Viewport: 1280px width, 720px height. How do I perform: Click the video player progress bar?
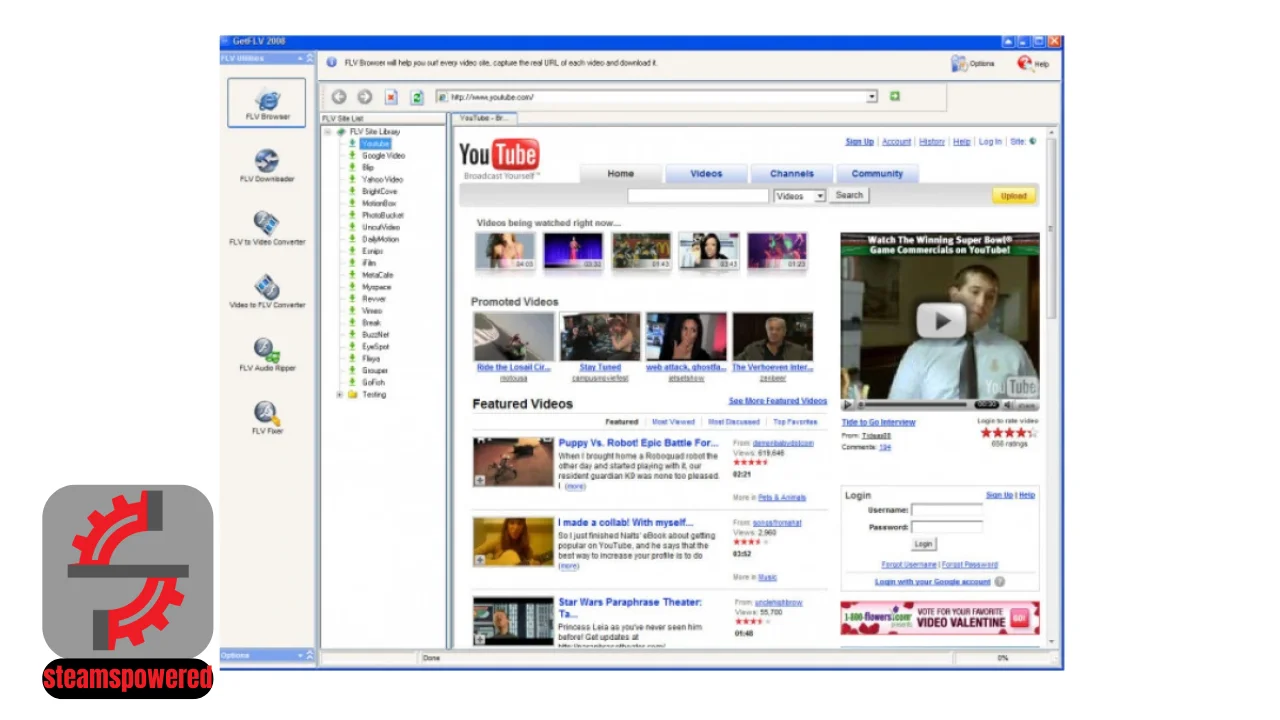(x=914, y=405)
